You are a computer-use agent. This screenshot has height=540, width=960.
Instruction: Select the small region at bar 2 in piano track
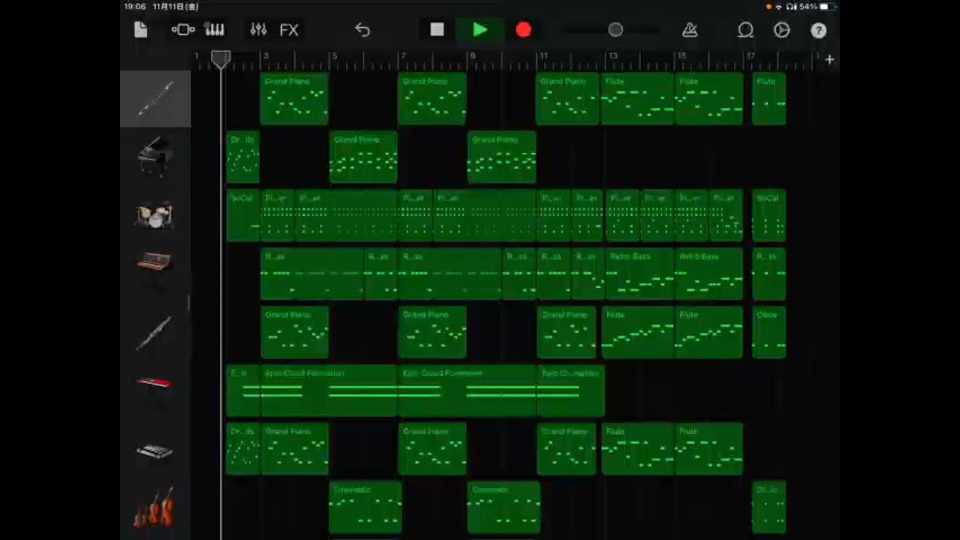(243, 157)
